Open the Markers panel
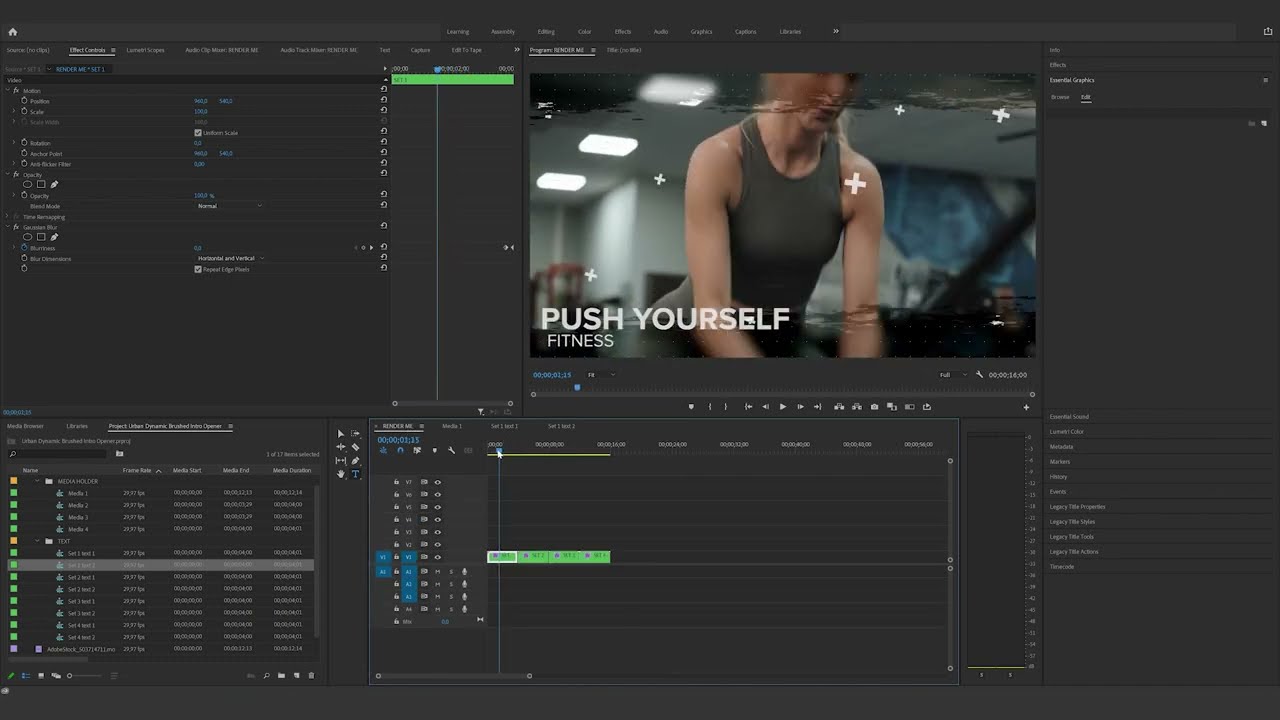This screenshot has height=720, width=1280. pyautogui.click(x=1060, y=462)
